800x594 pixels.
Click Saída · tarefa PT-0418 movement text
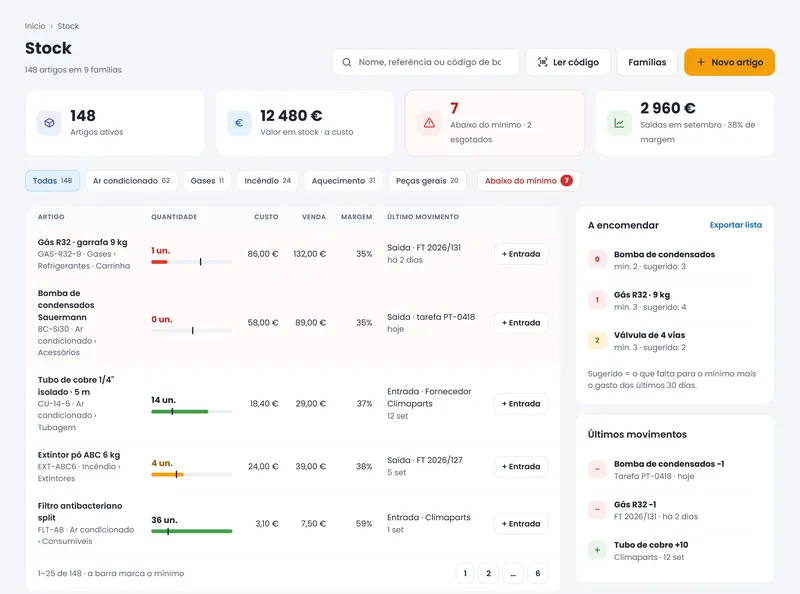431,317
